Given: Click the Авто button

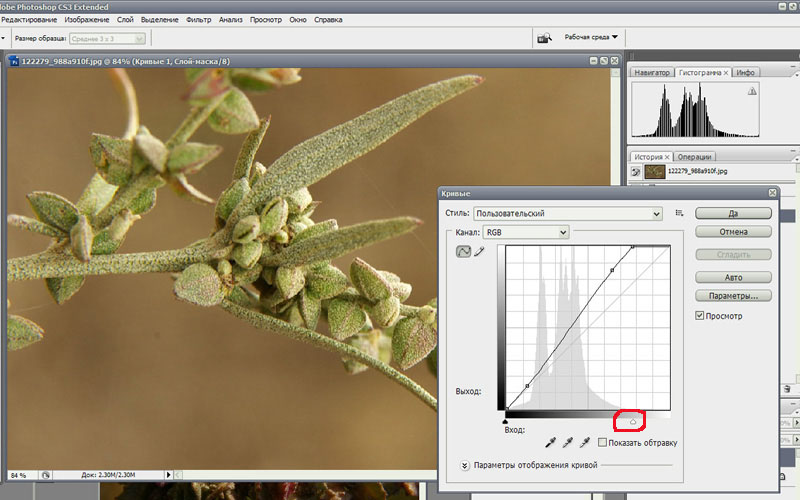Looking at the screenshot, I should 733,277.
